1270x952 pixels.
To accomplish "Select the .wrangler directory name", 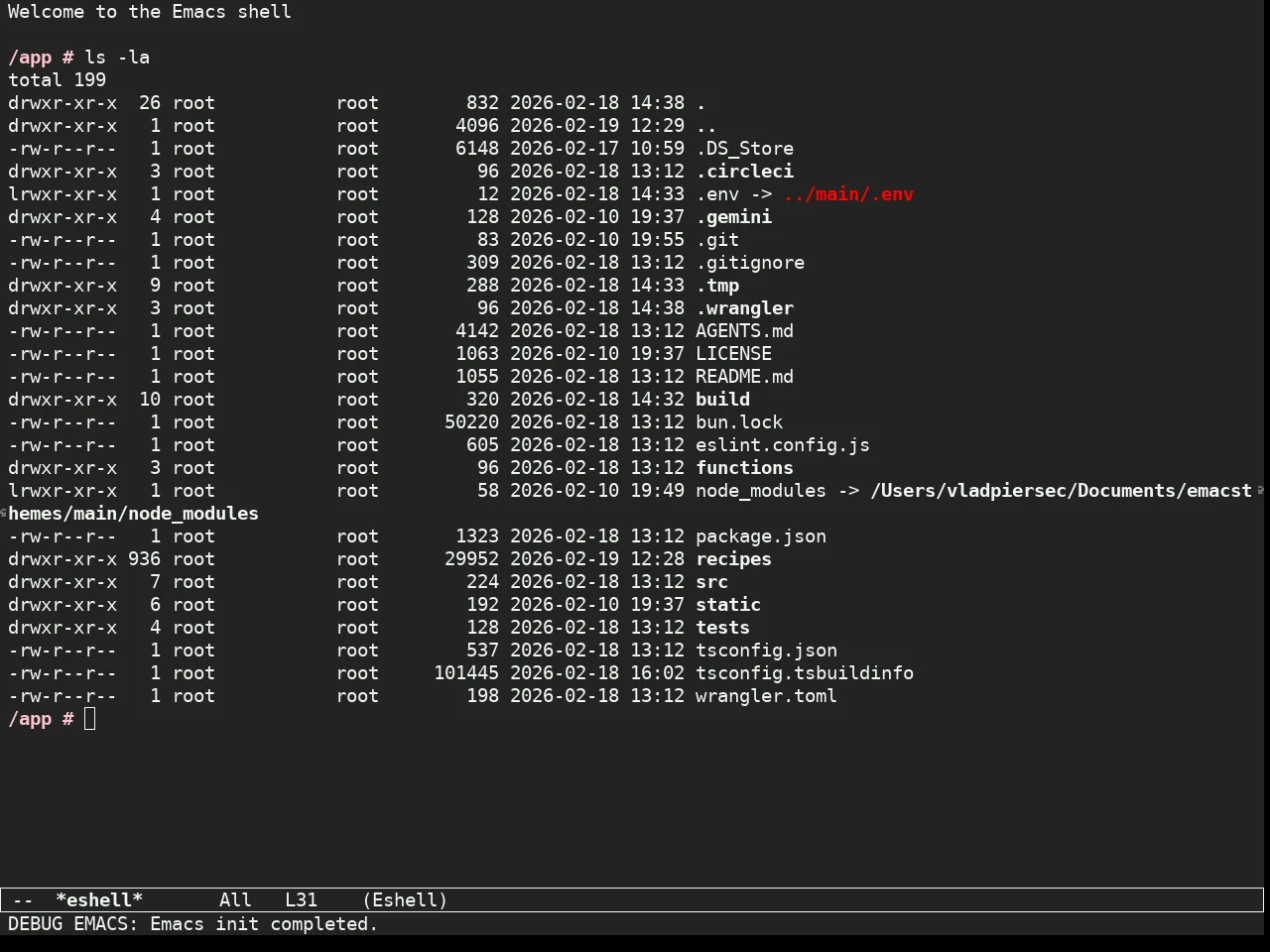I will click(x=744, y=308).
